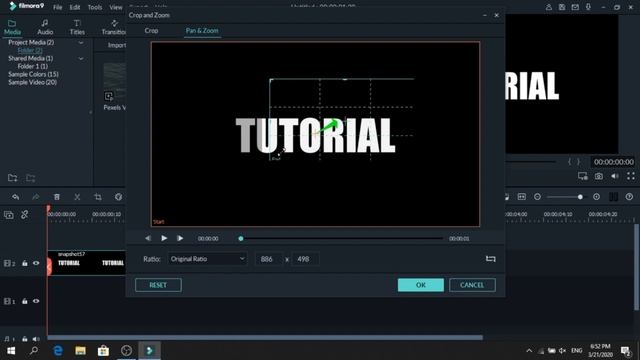
Task: Click the Redo icon
Action: [36, 197]
